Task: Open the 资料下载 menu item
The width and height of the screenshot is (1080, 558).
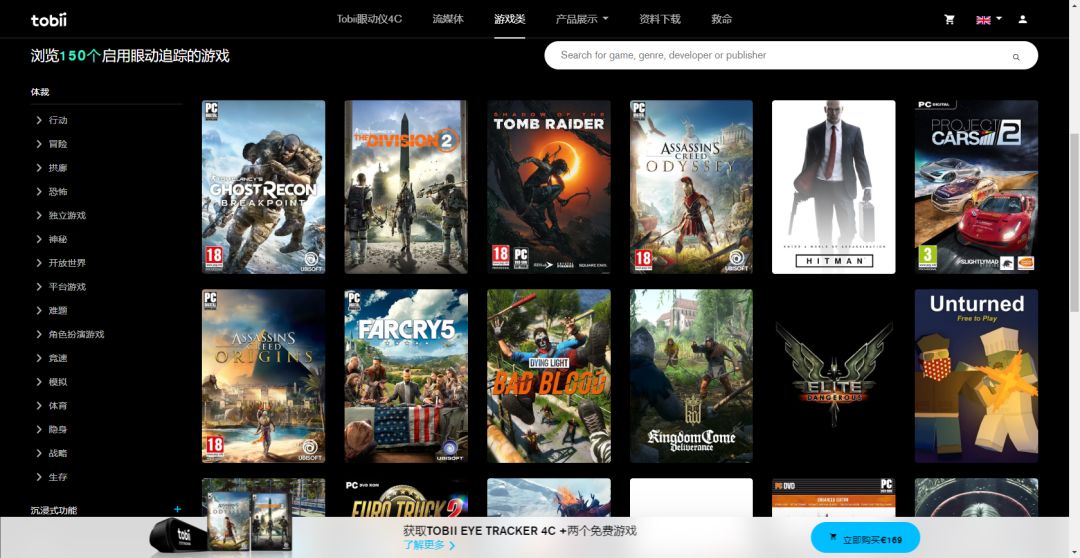Action: (660, 19)
